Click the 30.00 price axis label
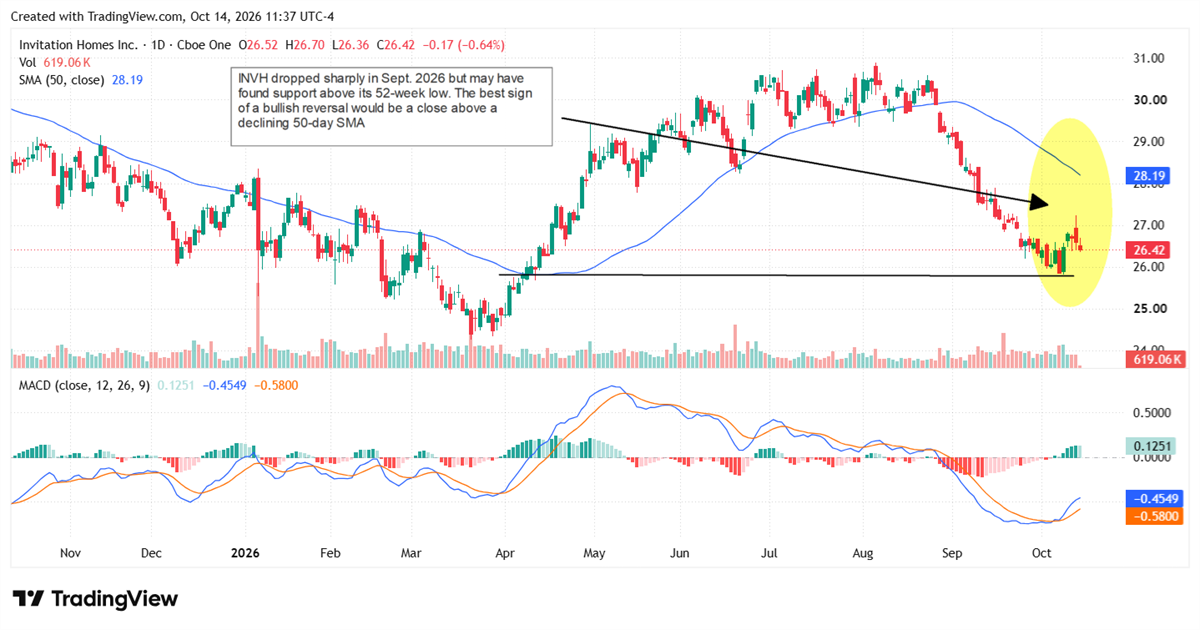1200x630 pixels. tap(1149, 100)
